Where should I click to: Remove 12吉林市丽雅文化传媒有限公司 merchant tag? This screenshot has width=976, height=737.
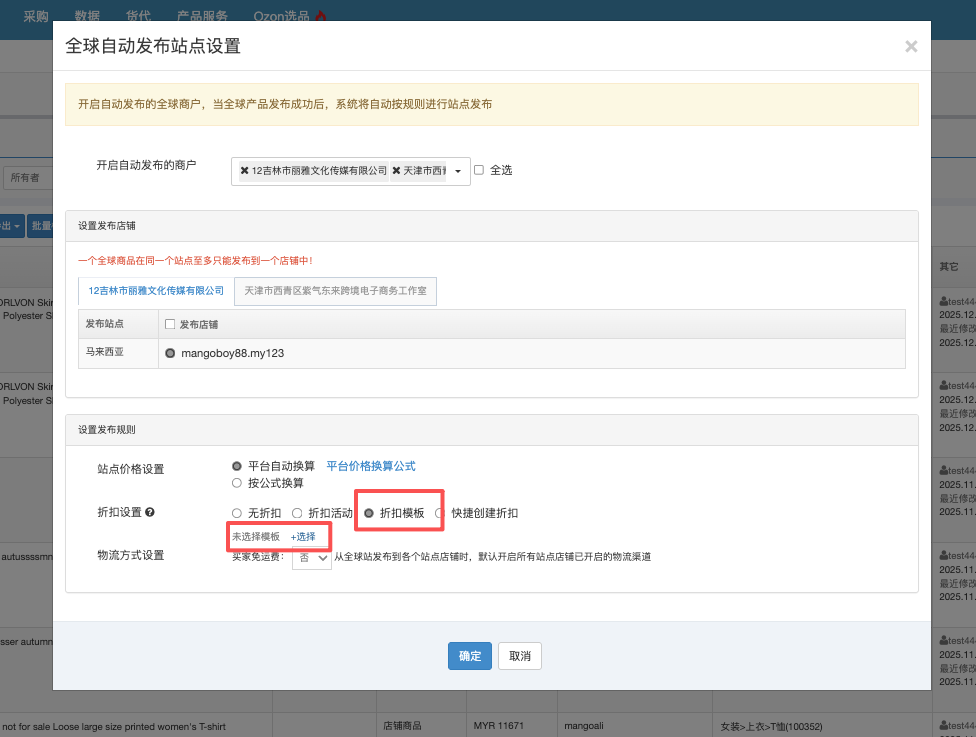[244, 171]
